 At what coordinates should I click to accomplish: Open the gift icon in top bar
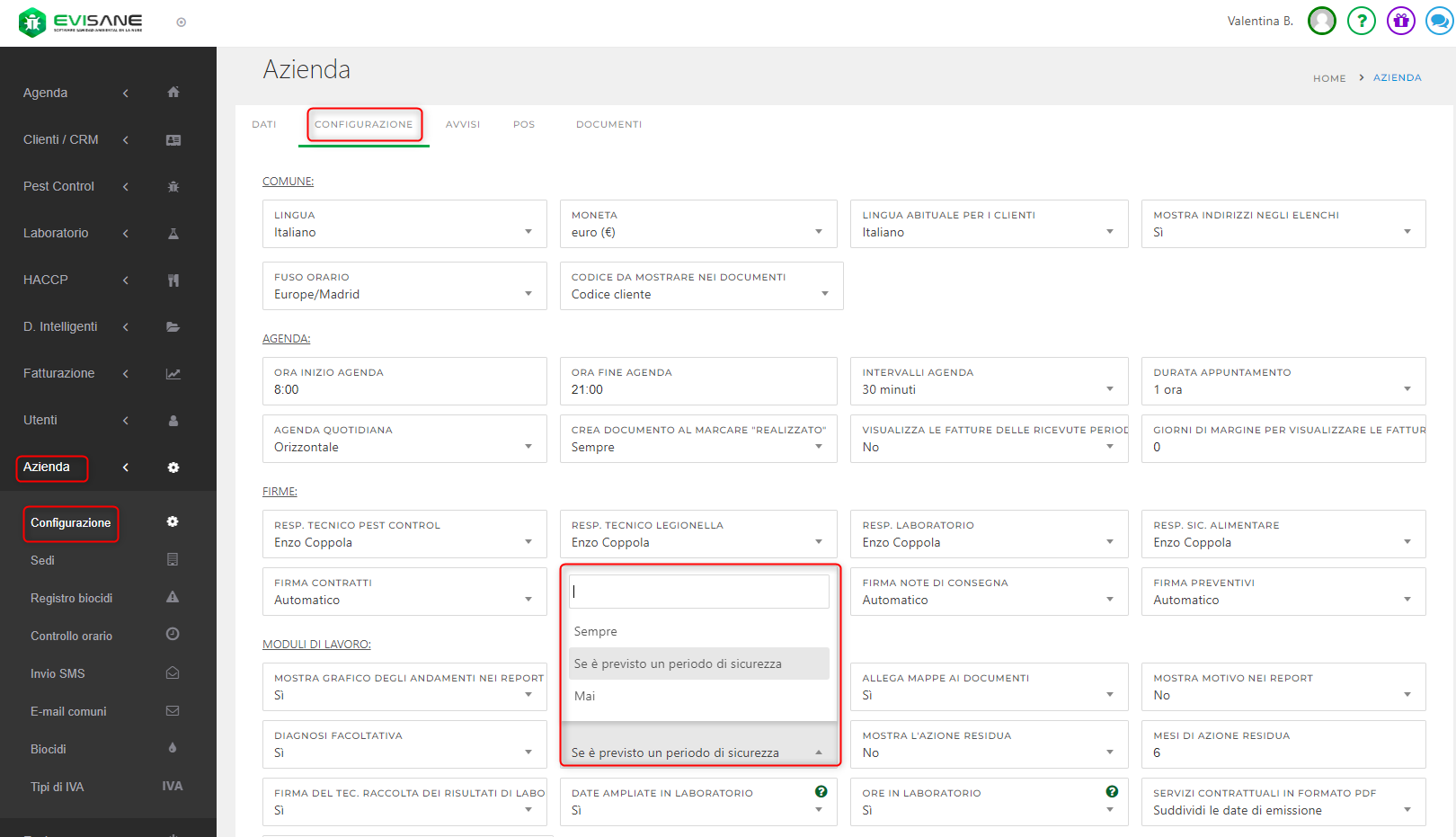[x=1400, y=21]
